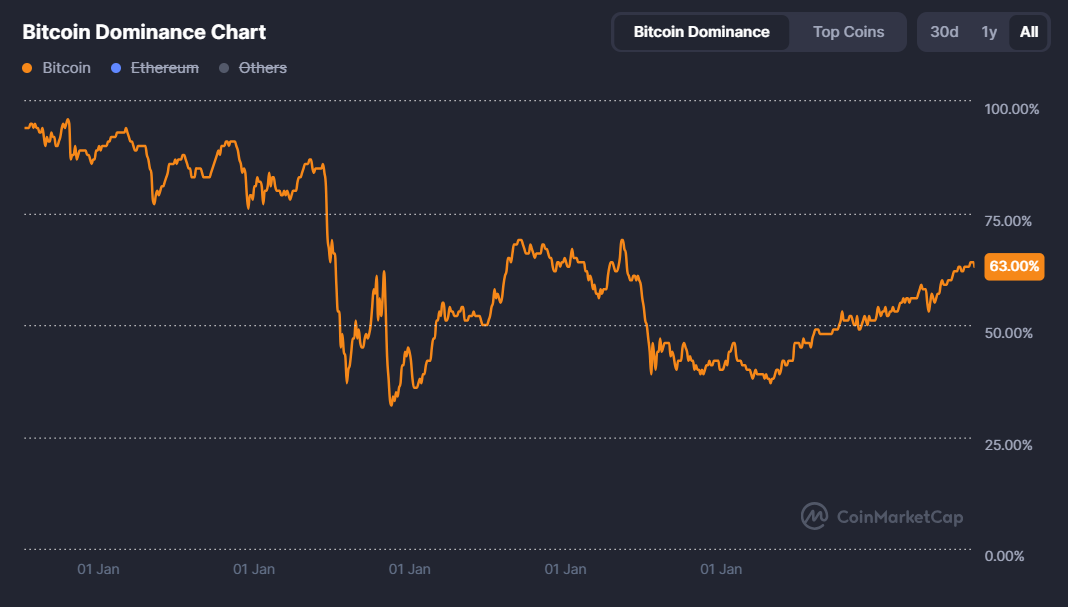Click the 50.00% y-axis label
The width and height of the screenshot is (1068, 607).
(x=1012, y=332)
